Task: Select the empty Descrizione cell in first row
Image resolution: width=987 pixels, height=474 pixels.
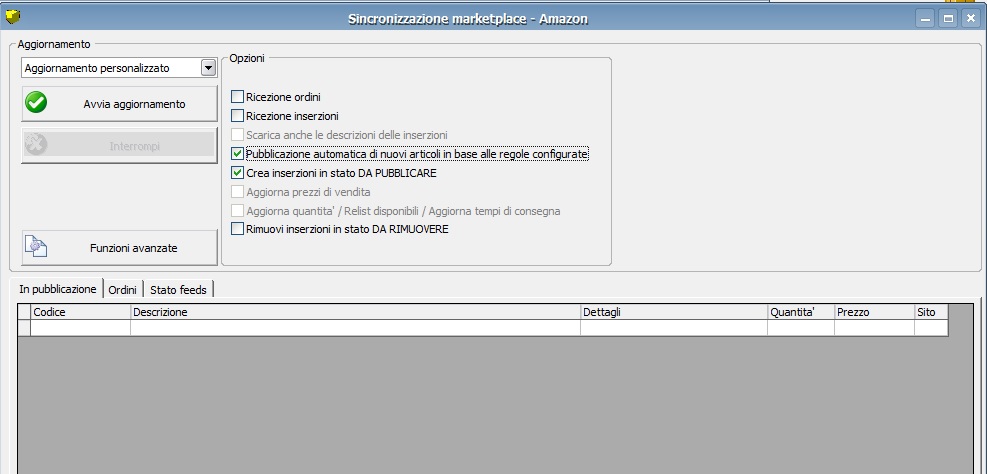Action: 355,327
